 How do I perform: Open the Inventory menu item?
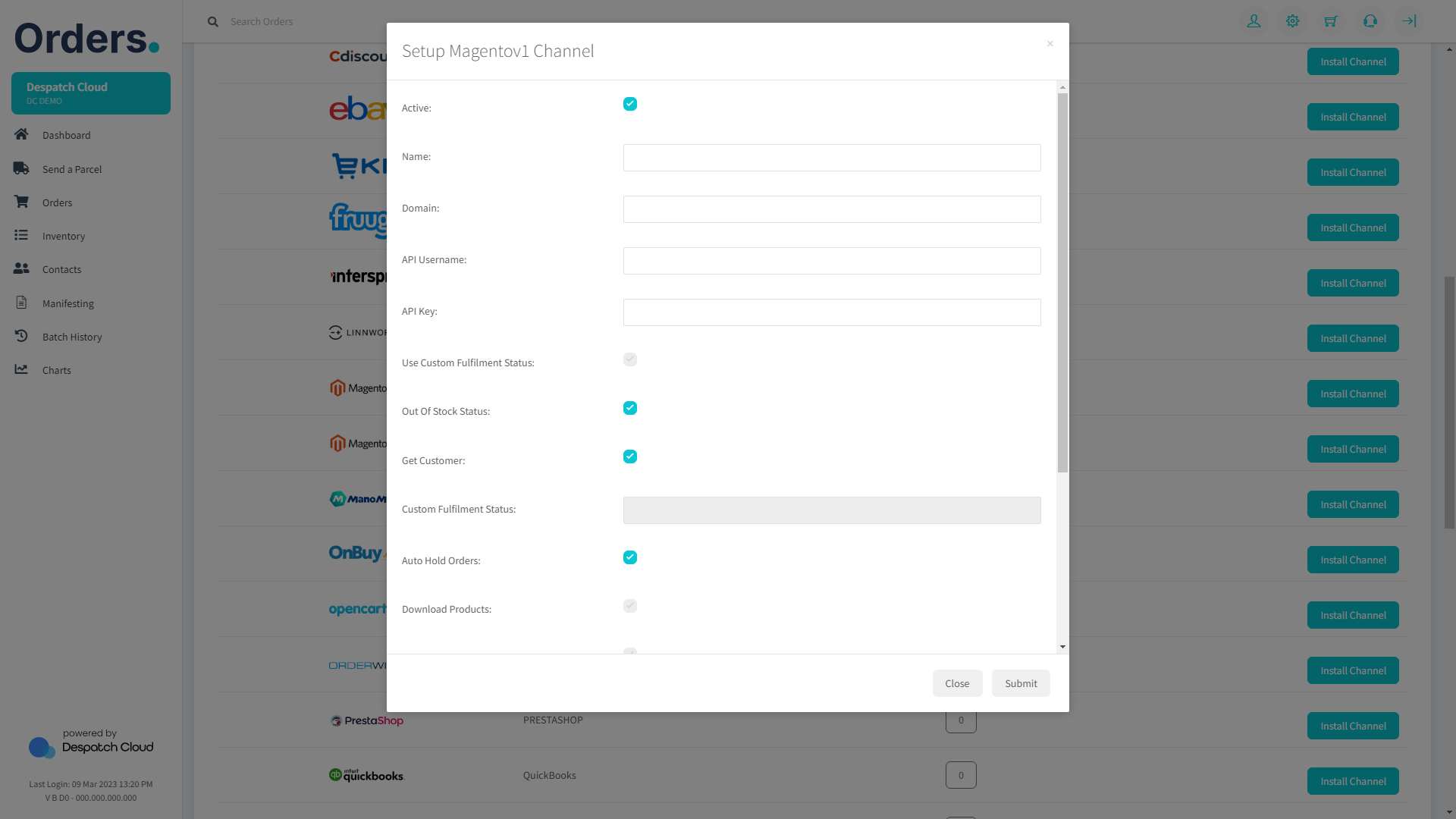pyautogui.click(x=64, y=236)
